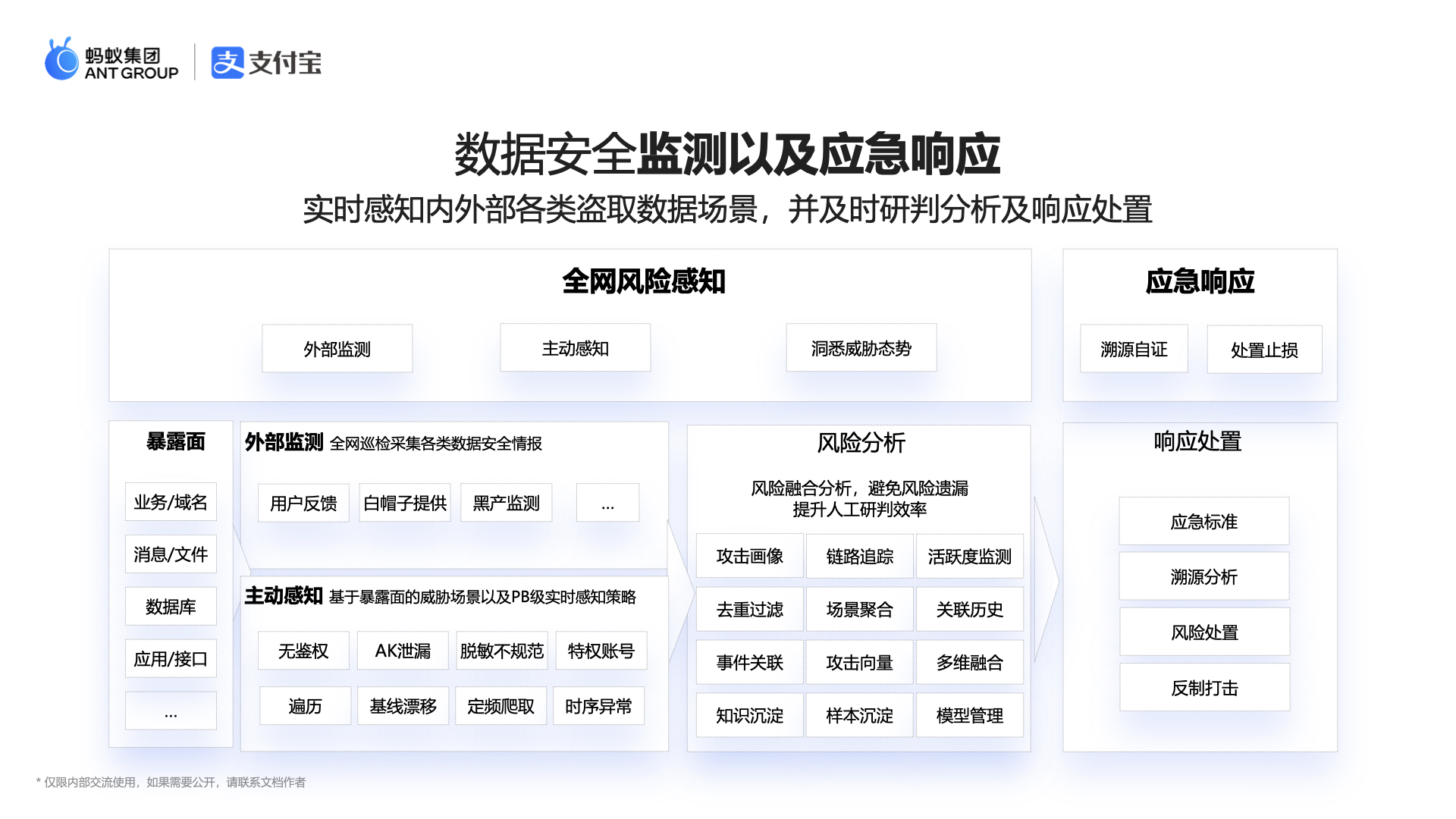The width and height of the screenshot is (1456, 819).
Task: Select the 去重过滤 box
Action: 749,609
